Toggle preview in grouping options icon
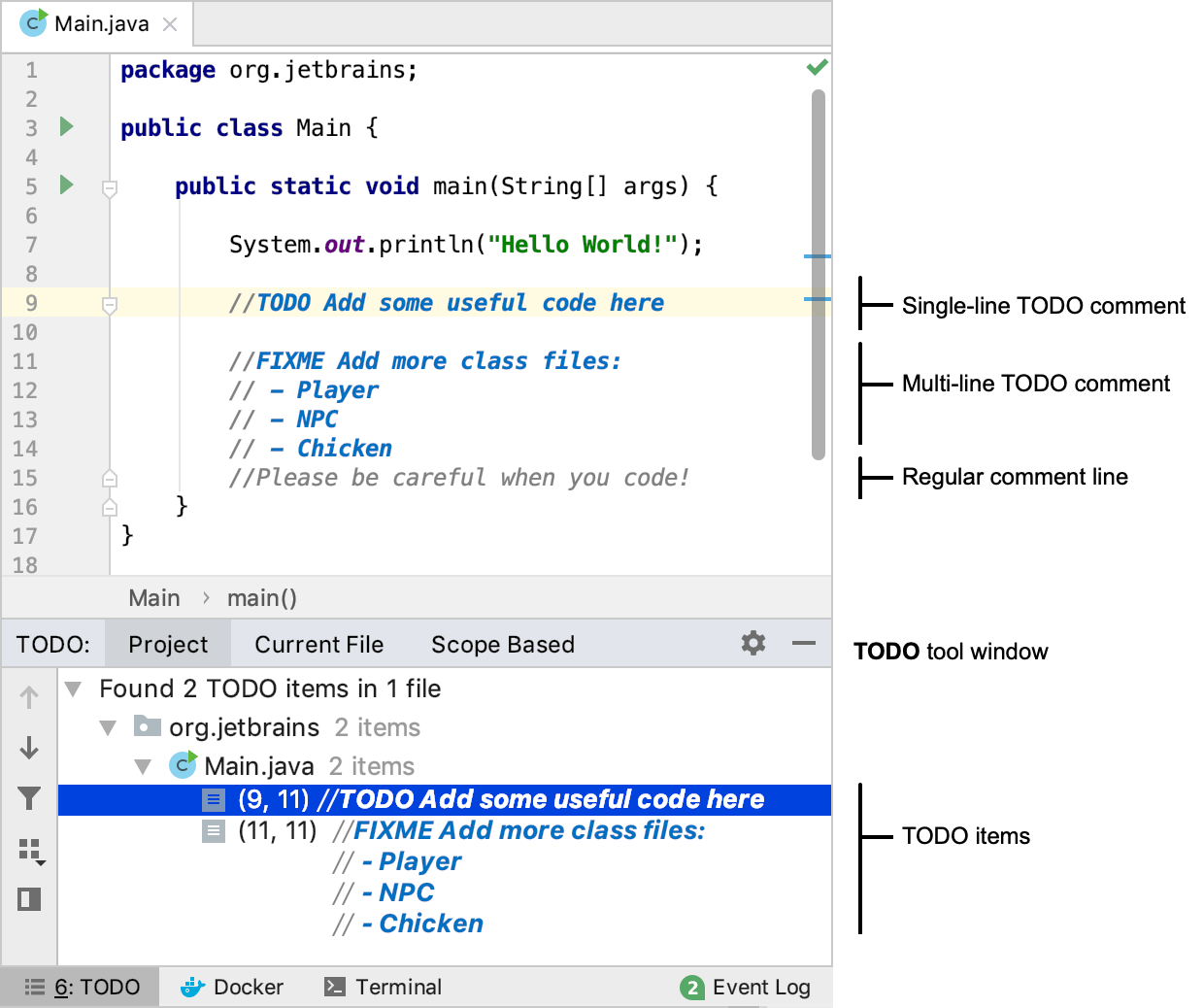 pyautogui.click(x=29, y=849)
